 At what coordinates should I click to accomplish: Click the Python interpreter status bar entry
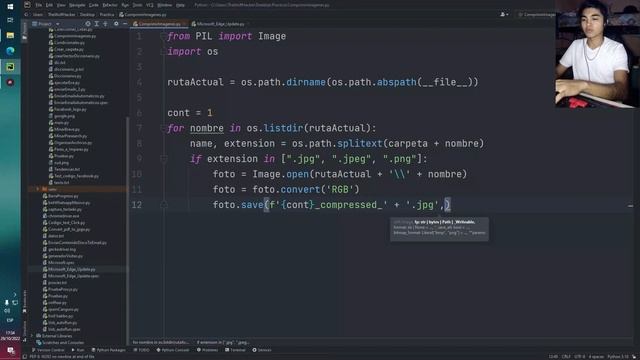pyautogui.click(x=618, y=357)
